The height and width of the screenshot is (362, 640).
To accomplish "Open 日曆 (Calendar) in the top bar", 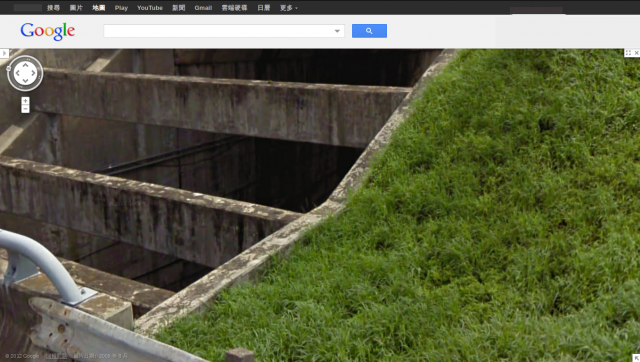I will pyautogui.click(x=264, y=8).
